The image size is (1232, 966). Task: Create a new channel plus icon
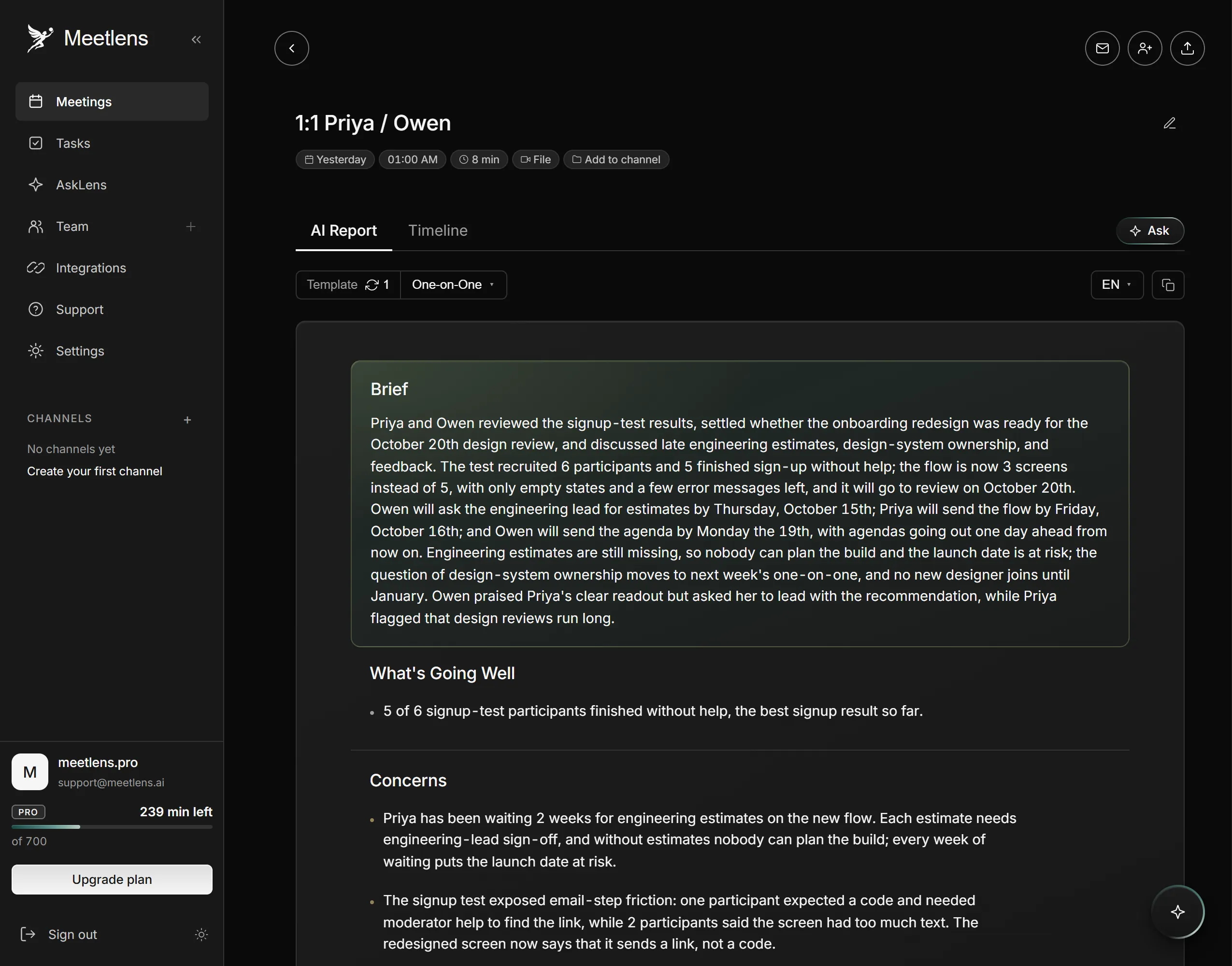coord(187,420)
